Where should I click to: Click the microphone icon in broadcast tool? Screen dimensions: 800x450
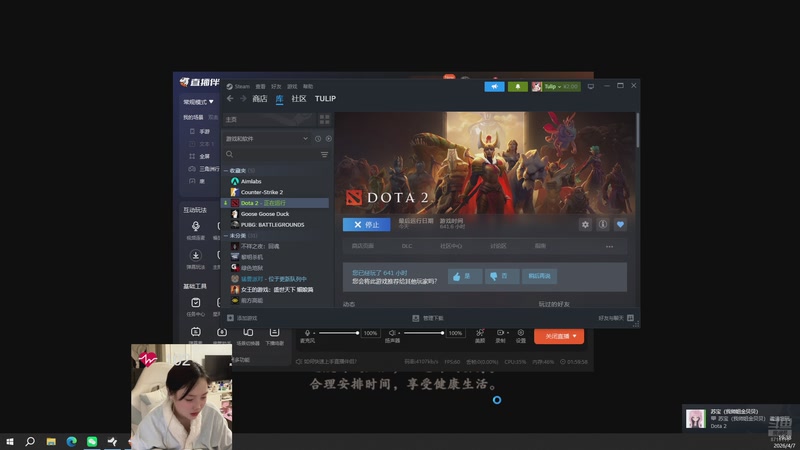click(307, 333)
